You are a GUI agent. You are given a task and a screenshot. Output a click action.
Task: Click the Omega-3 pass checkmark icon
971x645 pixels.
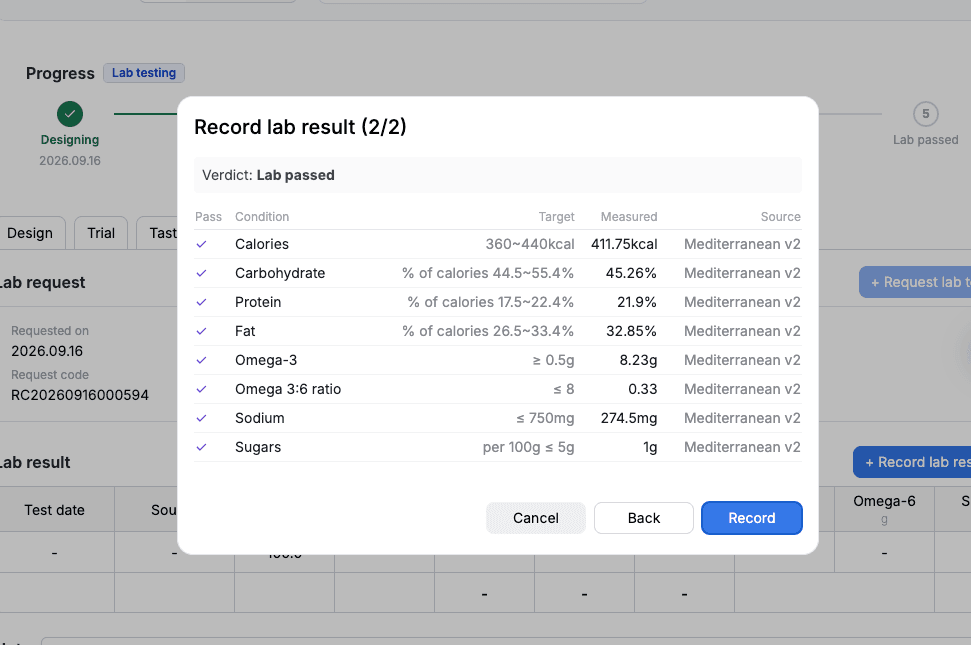click(x=201, y=360)
